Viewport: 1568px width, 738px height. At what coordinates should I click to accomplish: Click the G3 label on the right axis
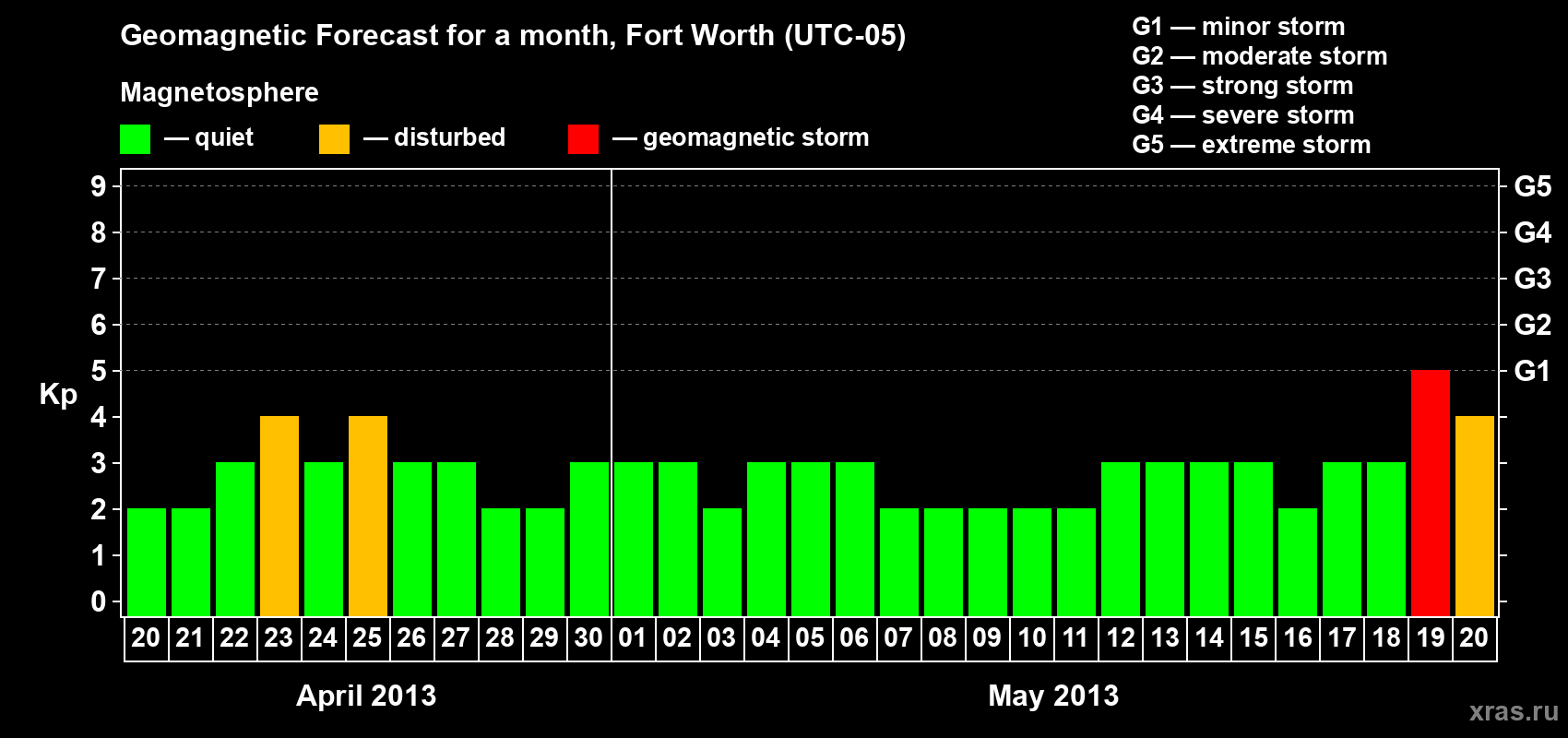[x=1532, y=279]
